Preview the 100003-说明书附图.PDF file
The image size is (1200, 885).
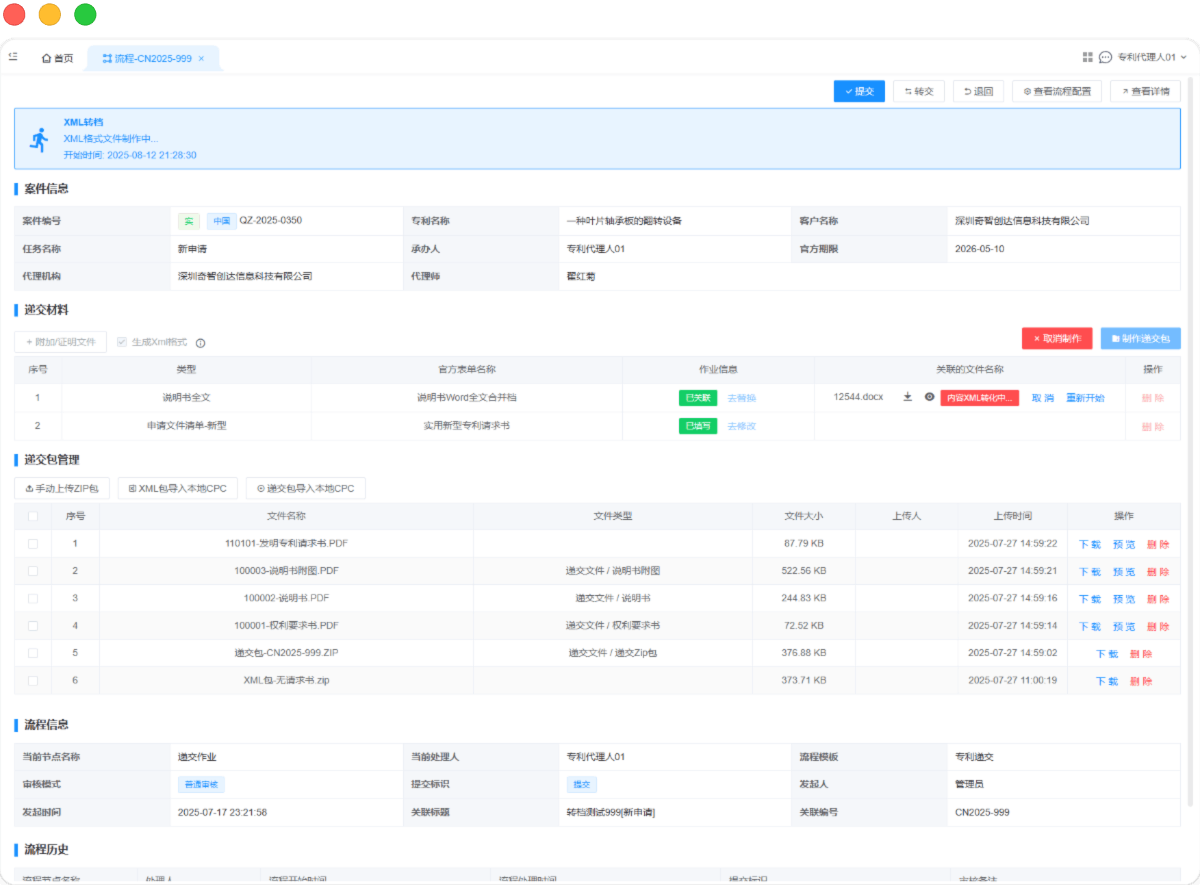(x=1124, y=572)
